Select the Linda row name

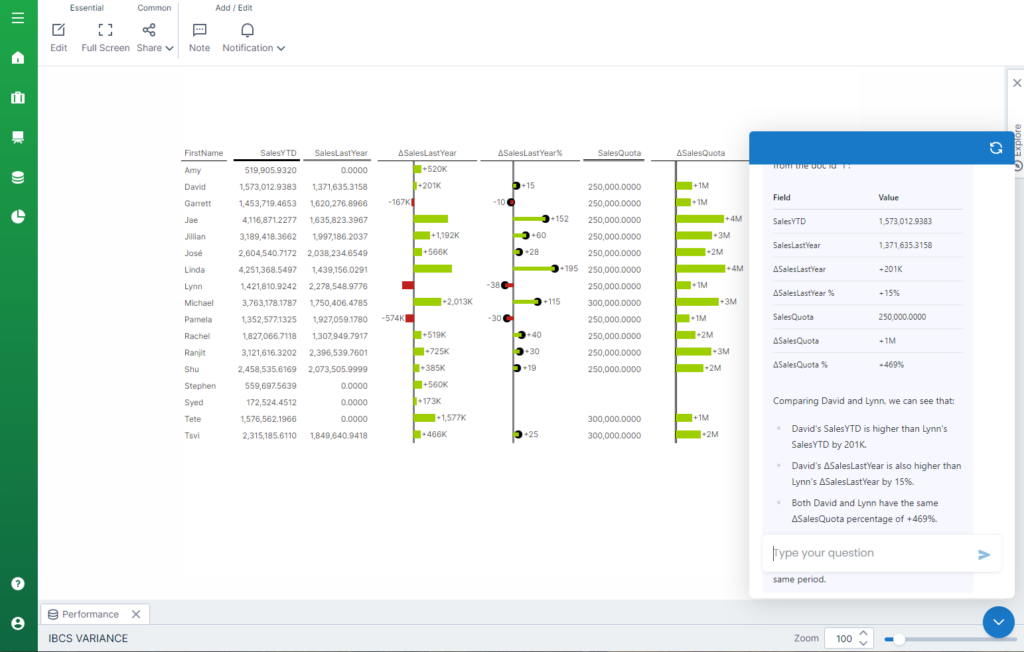195,270
